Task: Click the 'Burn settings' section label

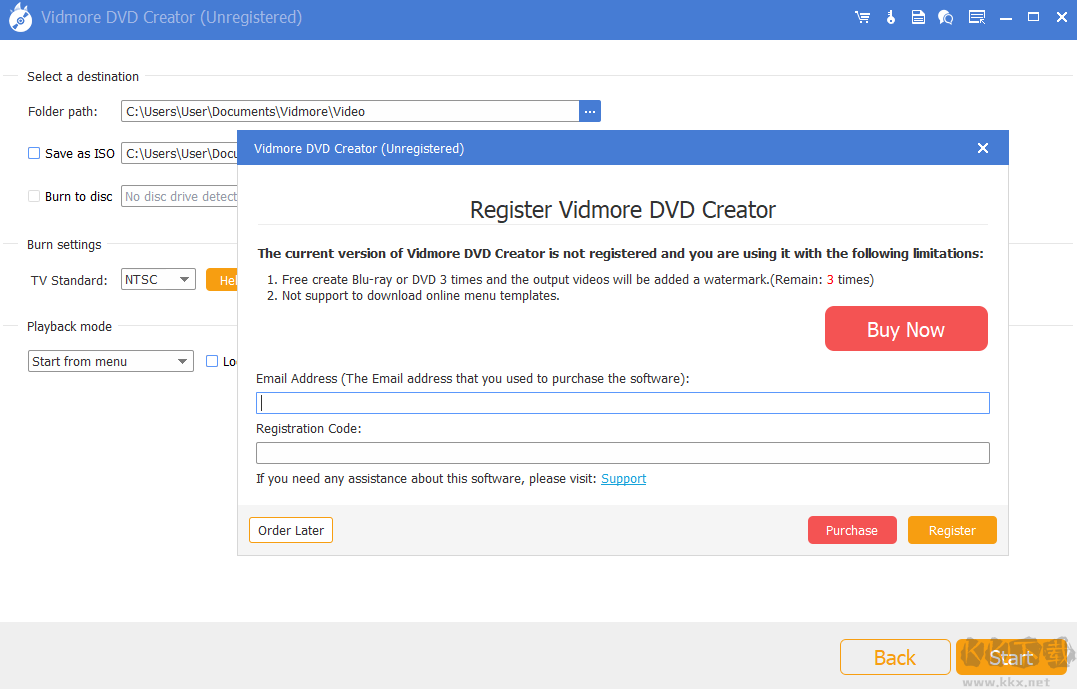Action: pyautogui.click(x=64, y=245)
